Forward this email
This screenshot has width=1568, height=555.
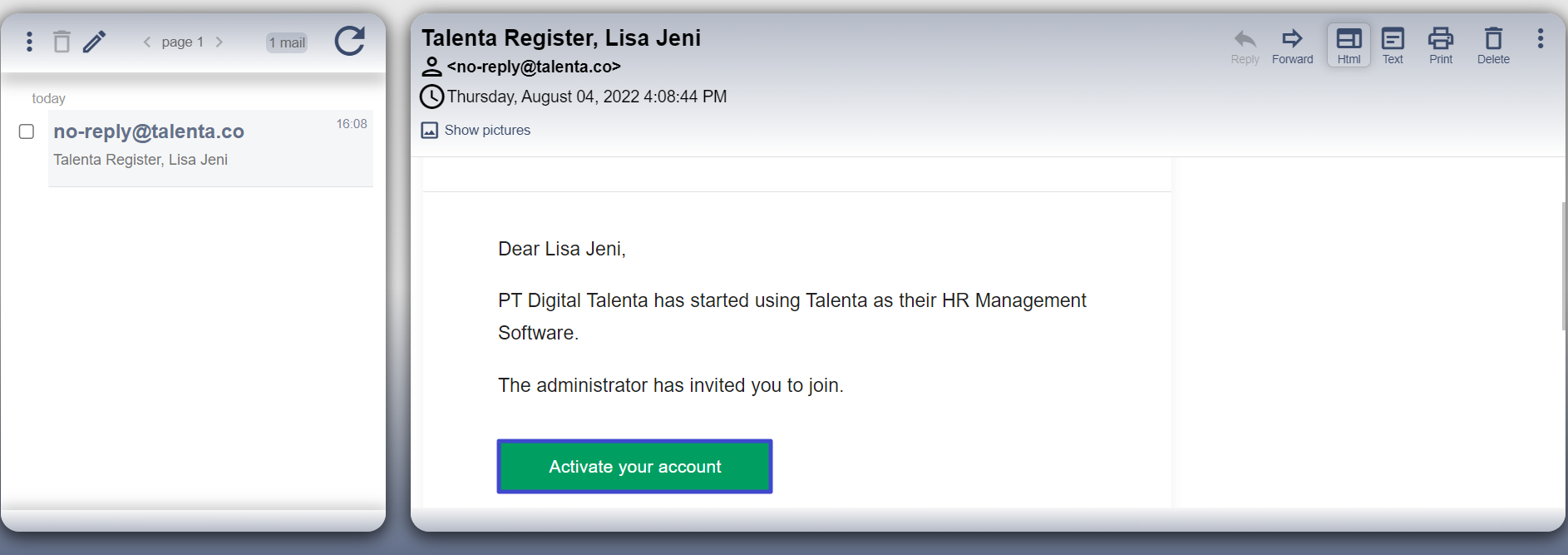pos(1292,47)
